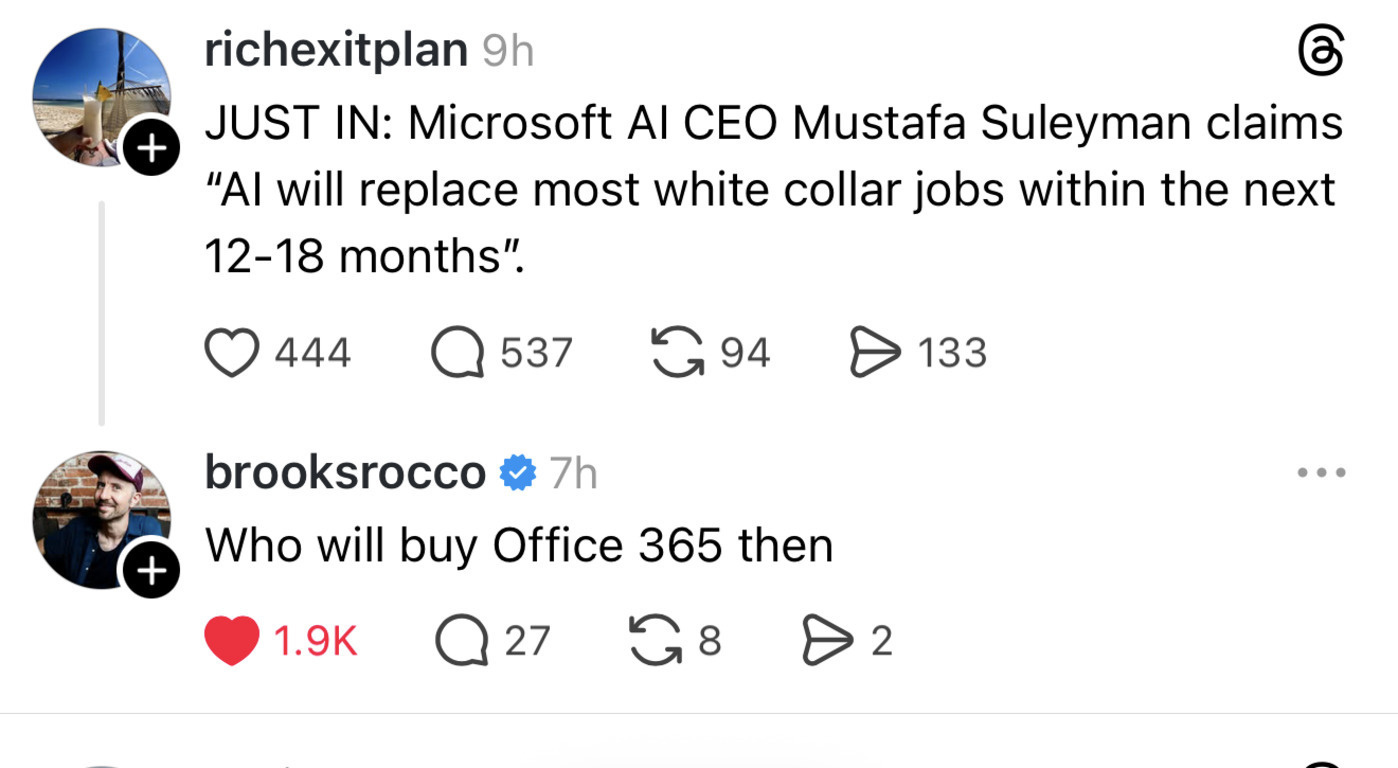Image resolution: width=1398 pixels, height=768 pixels.
Task: Click the brooksrocco verified badge
Action: pyautogui.click(x=517, y=472)
